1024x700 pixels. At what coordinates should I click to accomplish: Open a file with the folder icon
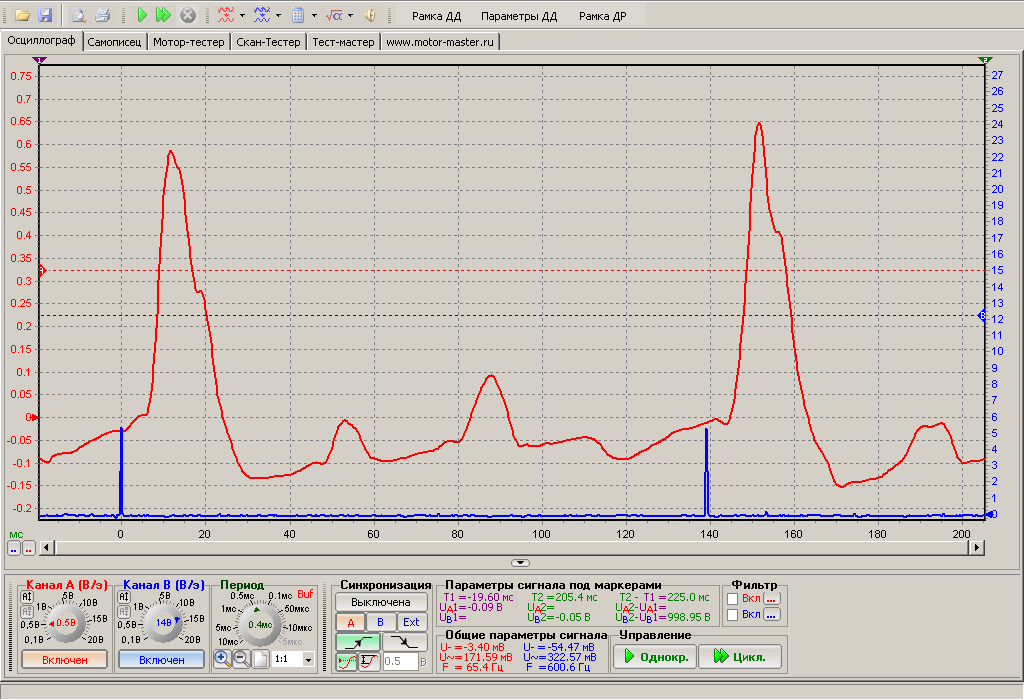pos(23,15)
